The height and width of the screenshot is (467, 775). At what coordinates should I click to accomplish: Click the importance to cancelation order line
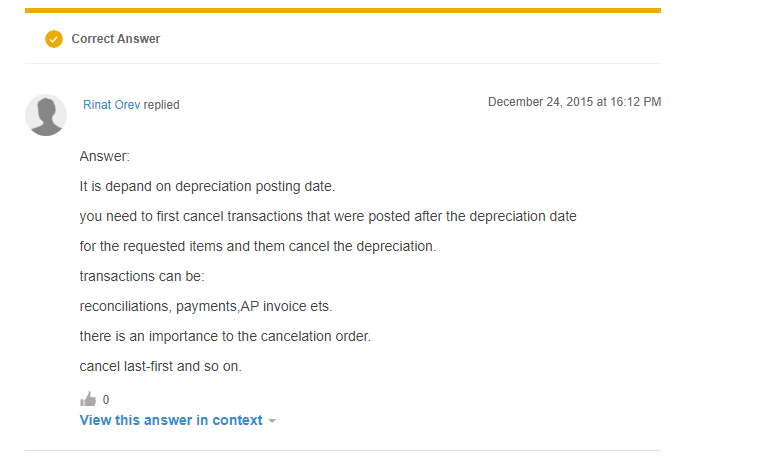click(225, 336)
